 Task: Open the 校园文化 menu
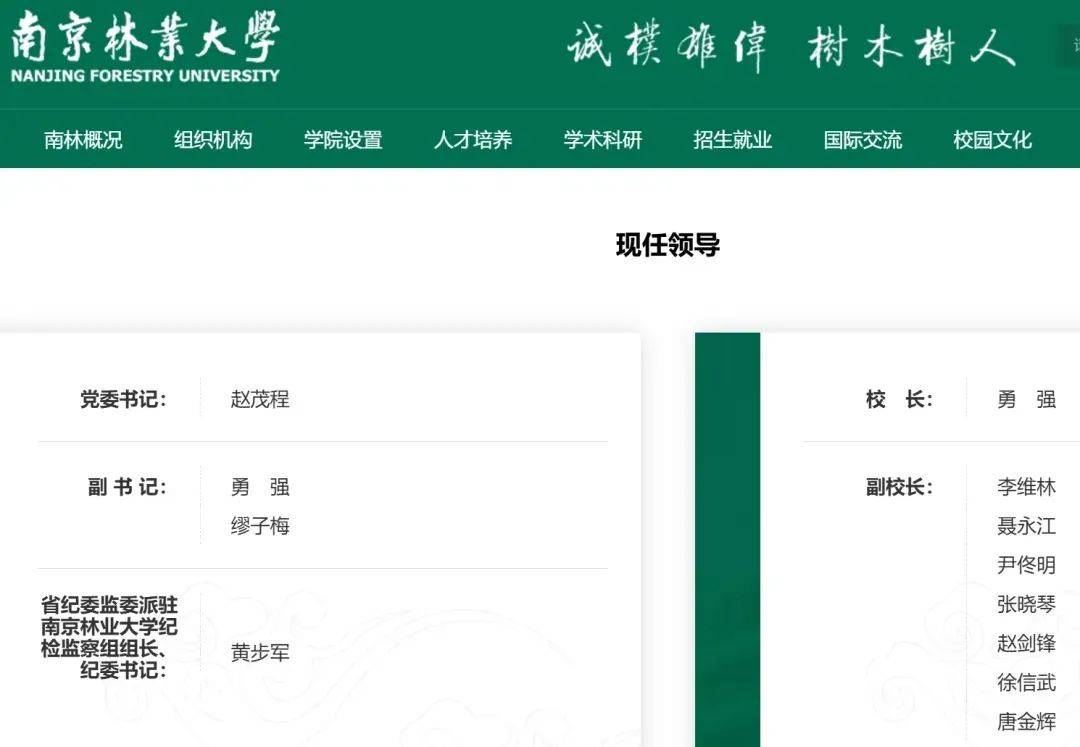(993, 140)
